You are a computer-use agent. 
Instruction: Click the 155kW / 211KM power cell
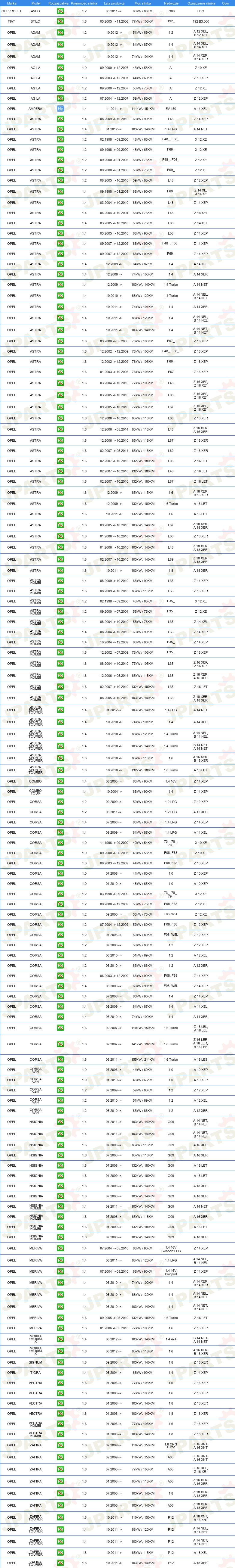[x=143, y=1059]
